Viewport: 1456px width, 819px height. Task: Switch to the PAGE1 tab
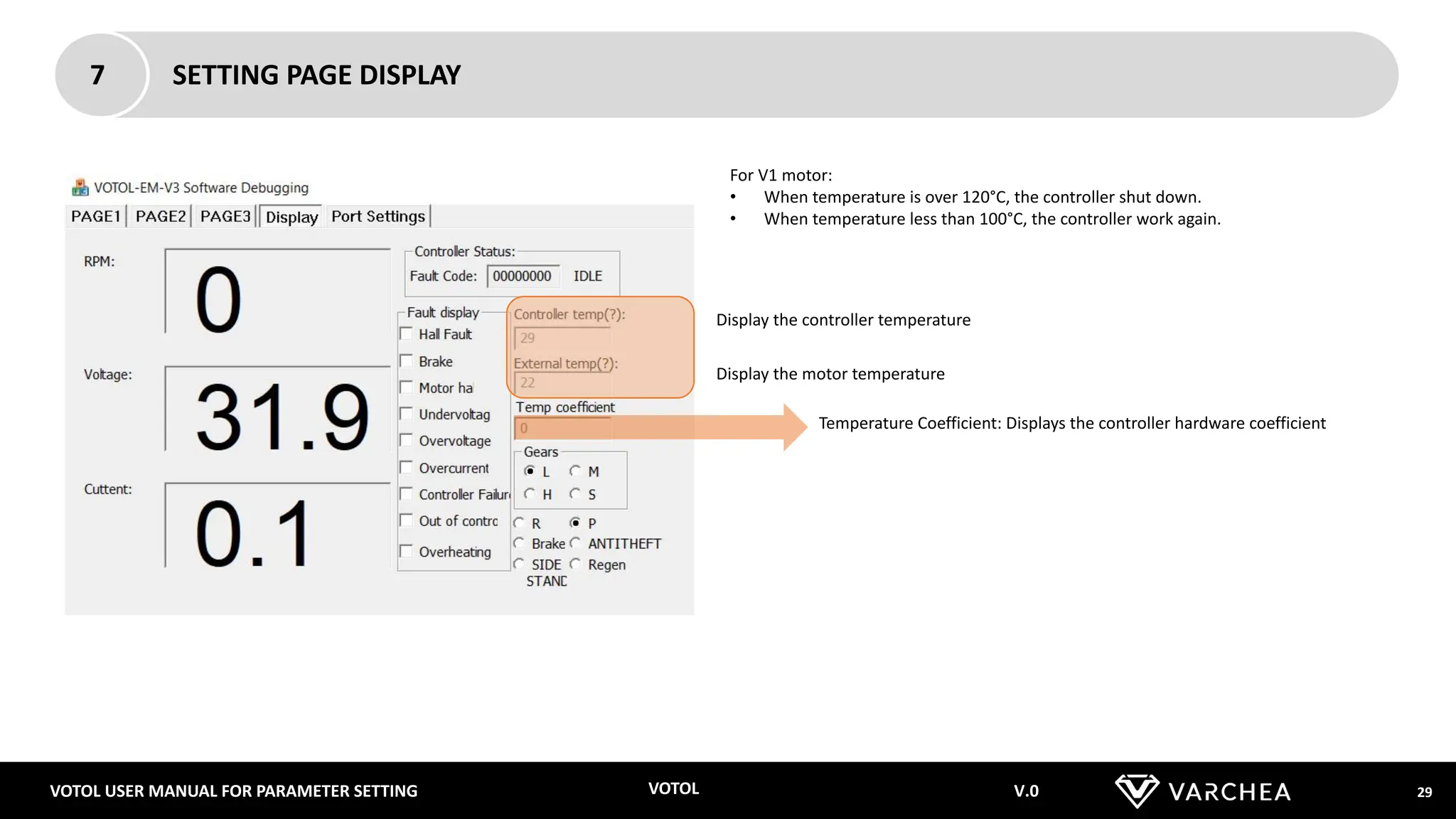95,216
